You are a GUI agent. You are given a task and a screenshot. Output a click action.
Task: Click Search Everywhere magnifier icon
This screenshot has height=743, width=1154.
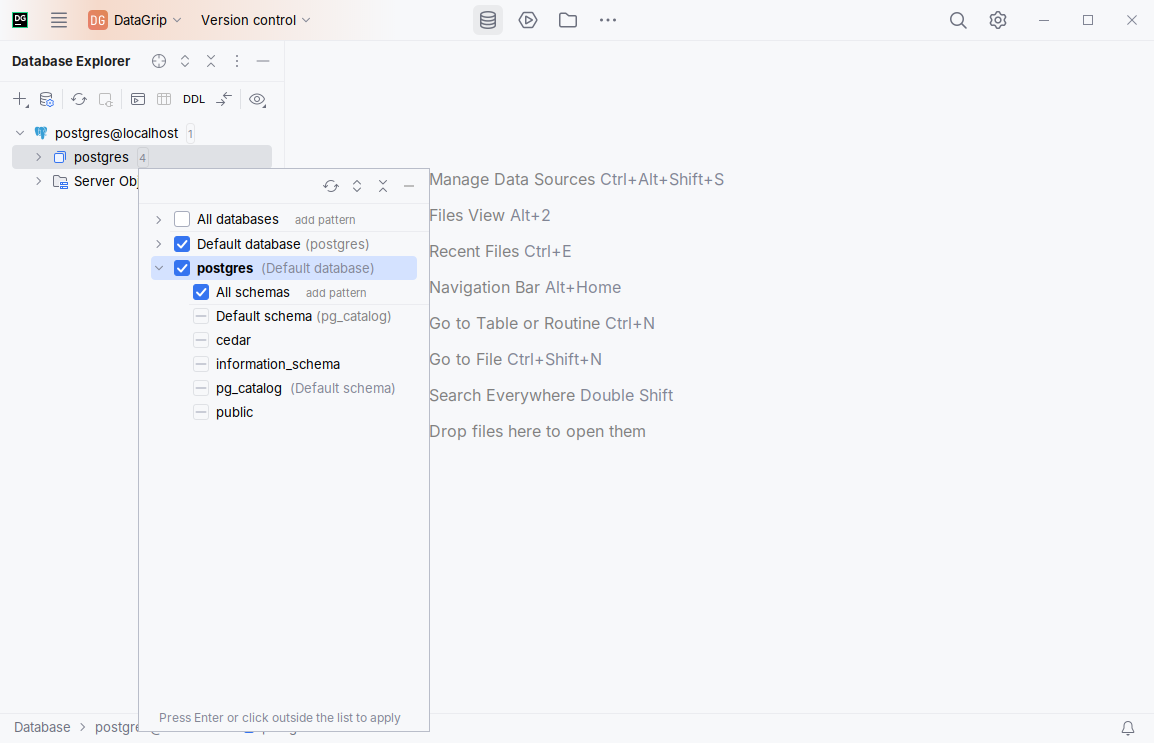958,20
